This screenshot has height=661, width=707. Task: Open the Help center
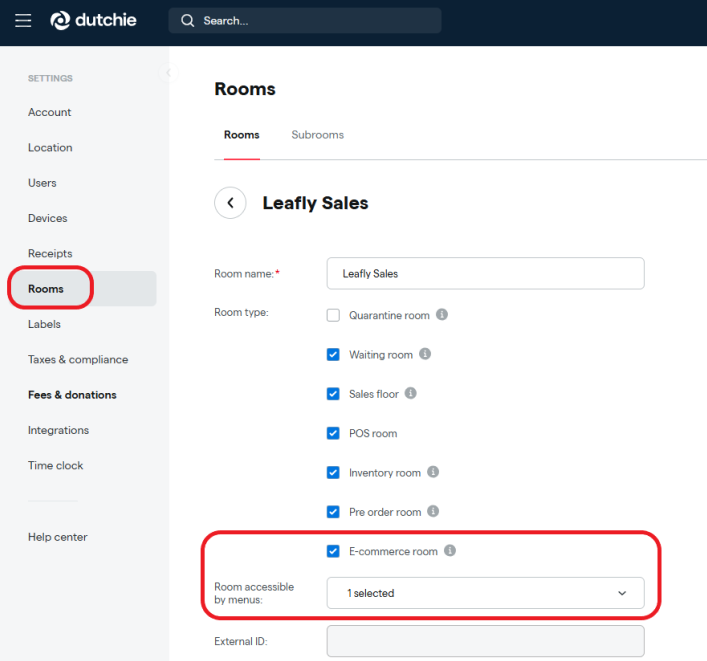(58, 537)
